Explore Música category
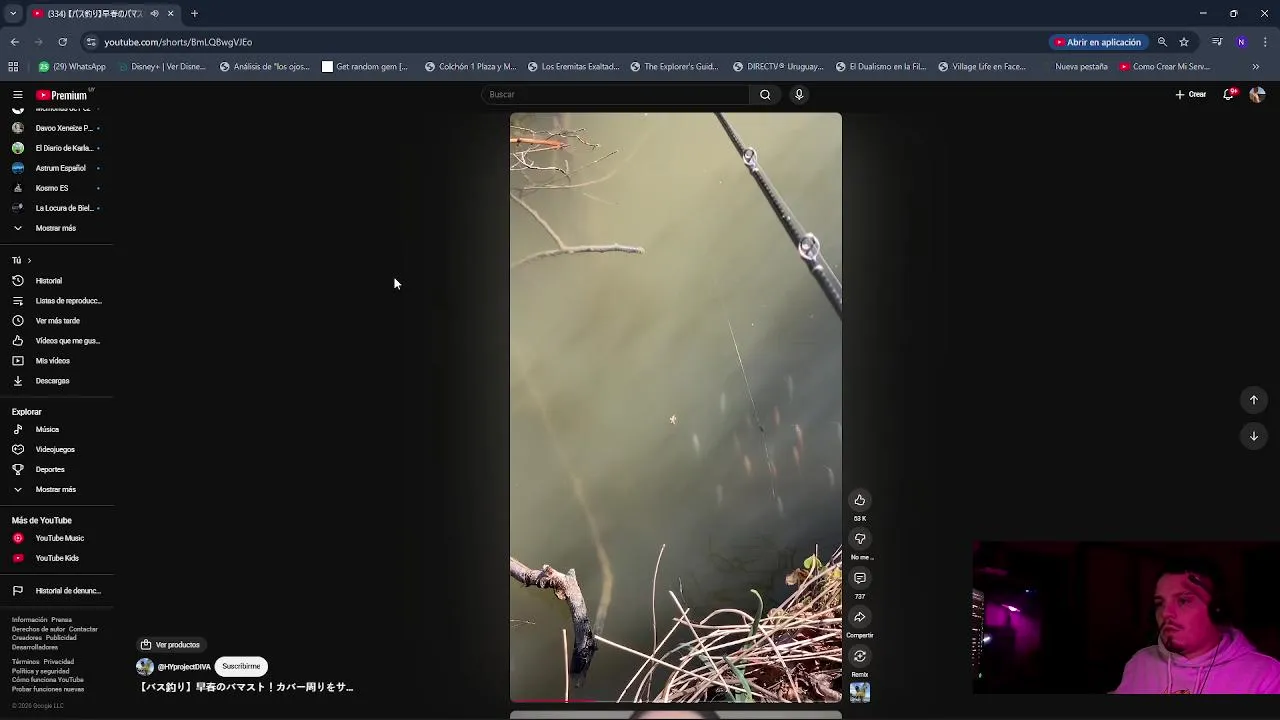The height and width of the screenshot is (720, 1280). [x=47, y=430]
